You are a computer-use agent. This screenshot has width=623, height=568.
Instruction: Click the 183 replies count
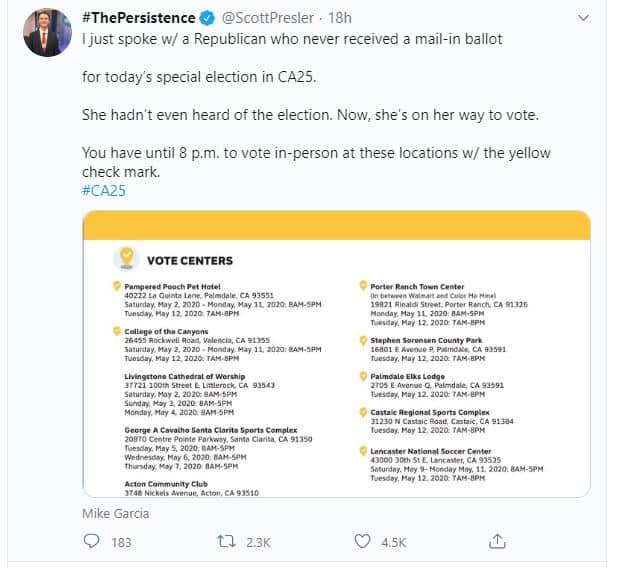[122, 542]
